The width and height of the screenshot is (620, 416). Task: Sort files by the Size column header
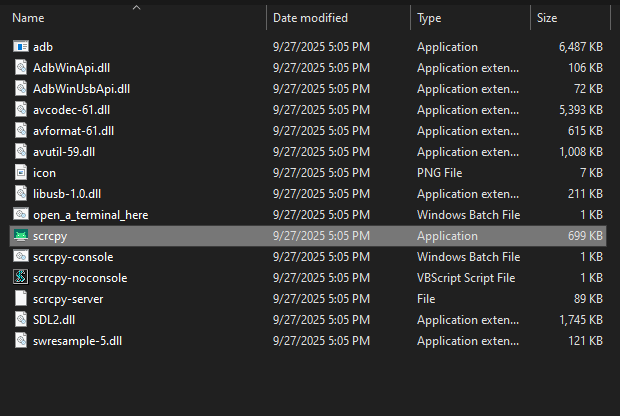(x=547, y=18)
